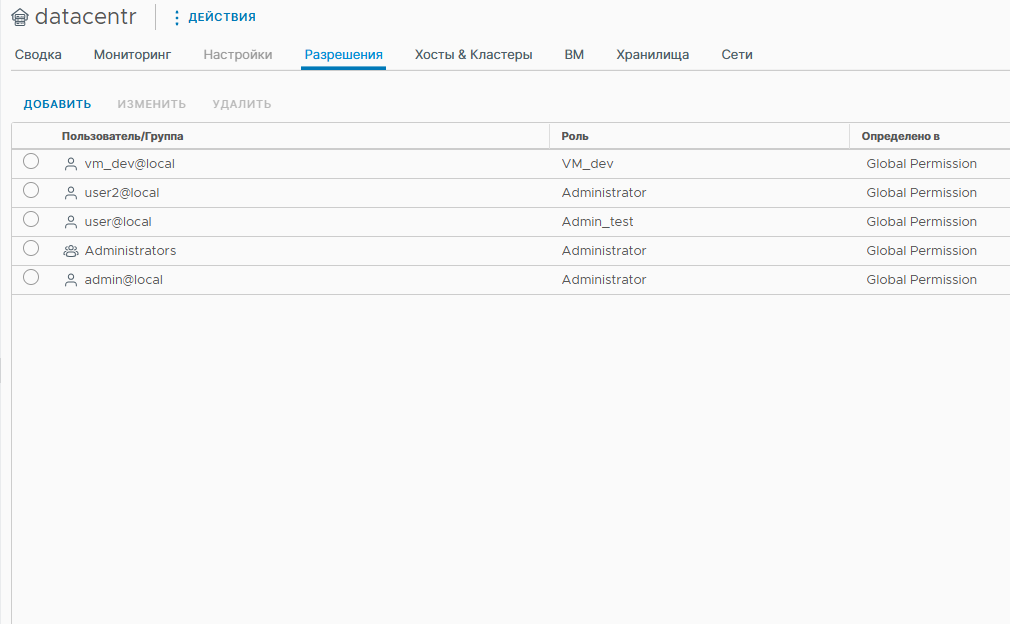This screenshot has width=1010, height=624.
Task: Sort by the Роль column header
Action: click(575, 137)
